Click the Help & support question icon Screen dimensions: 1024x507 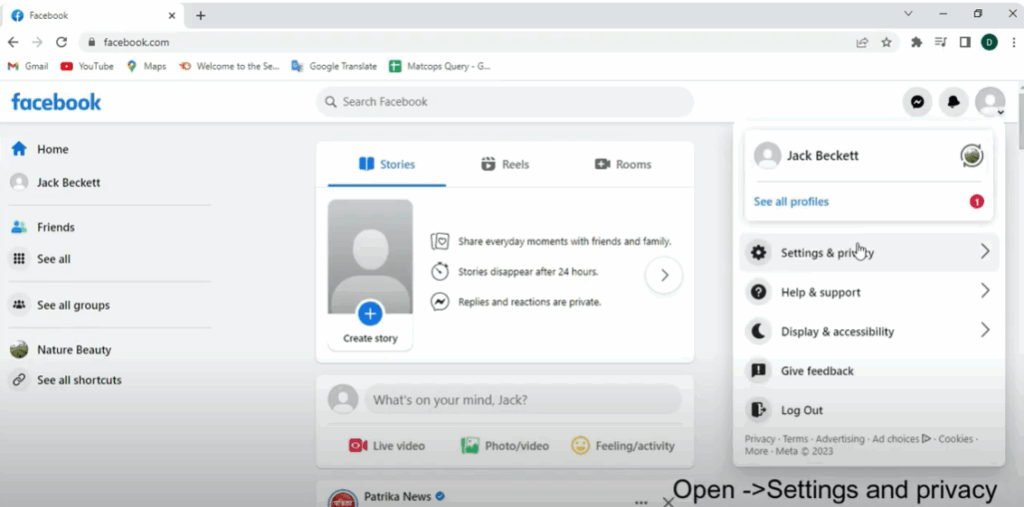pos(758,292)
